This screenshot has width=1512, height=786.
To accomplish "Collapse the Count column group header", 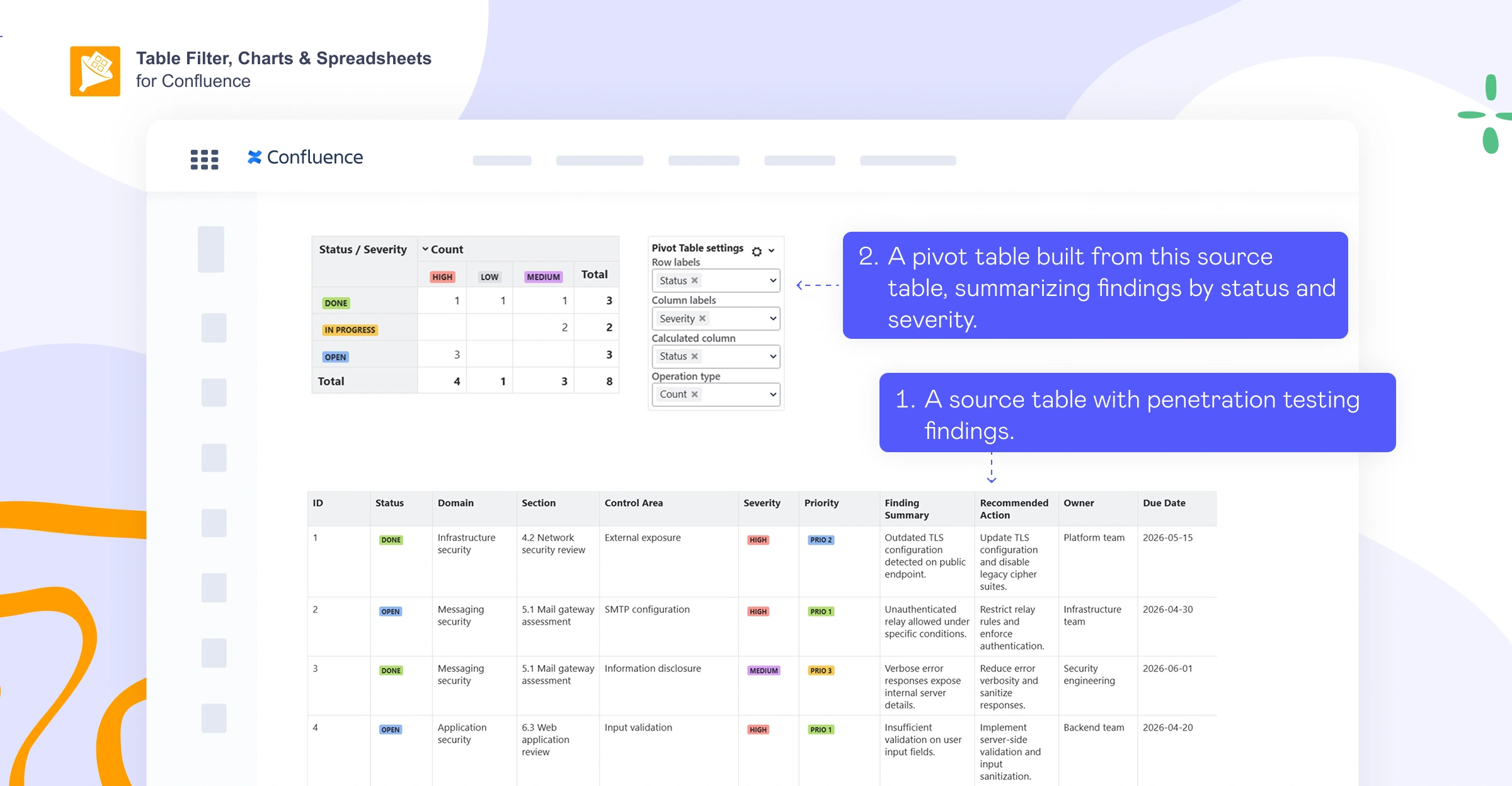I will click(426, 249).
